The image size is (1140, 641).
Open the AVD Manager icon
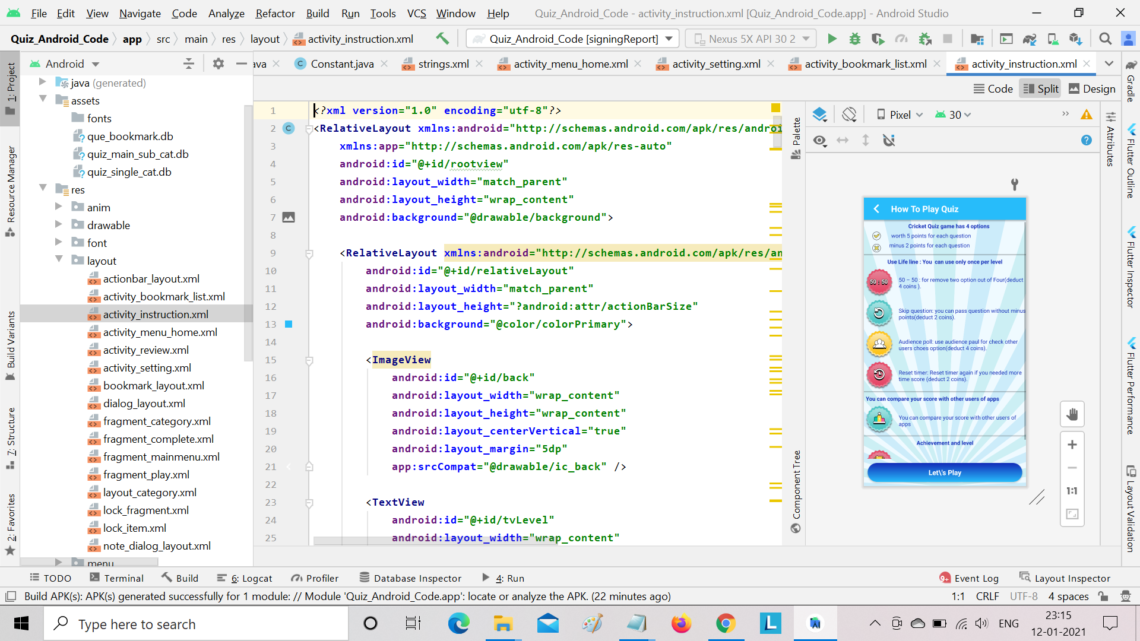1052,37
